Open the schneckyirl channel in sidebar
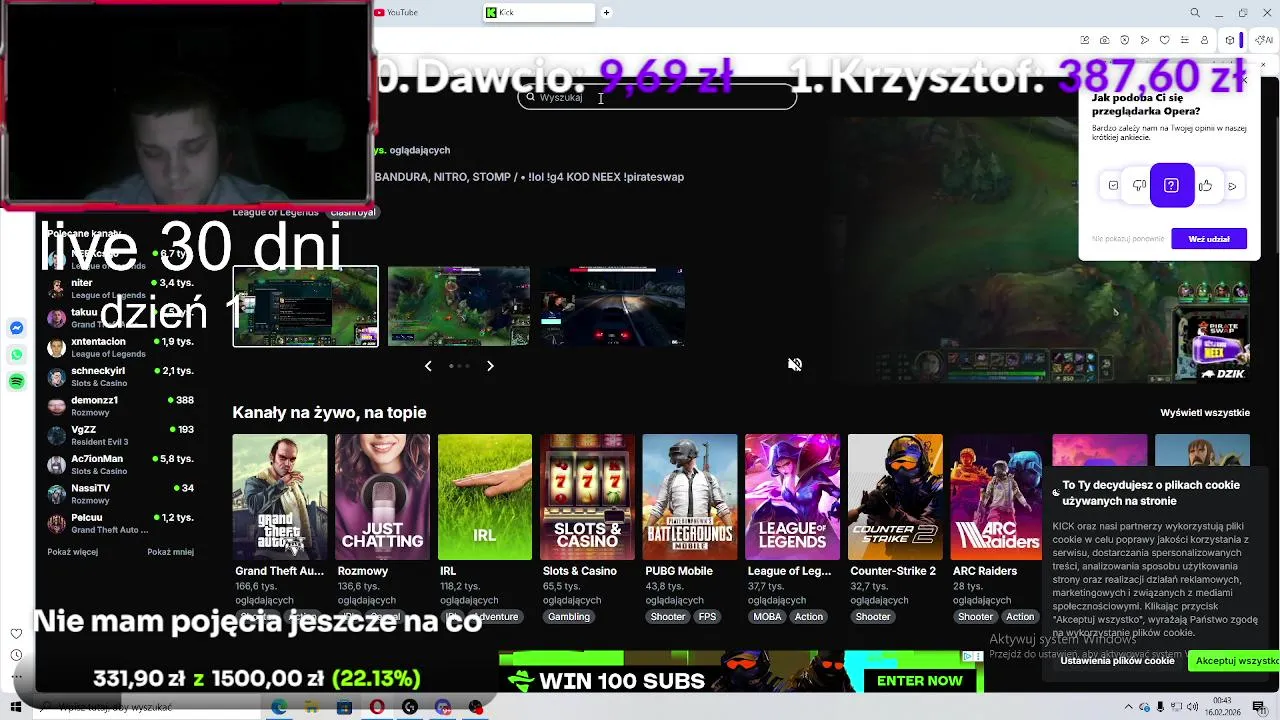This screenshot has width=1280, height=720. pyautogui.click(x=120, y=376)
